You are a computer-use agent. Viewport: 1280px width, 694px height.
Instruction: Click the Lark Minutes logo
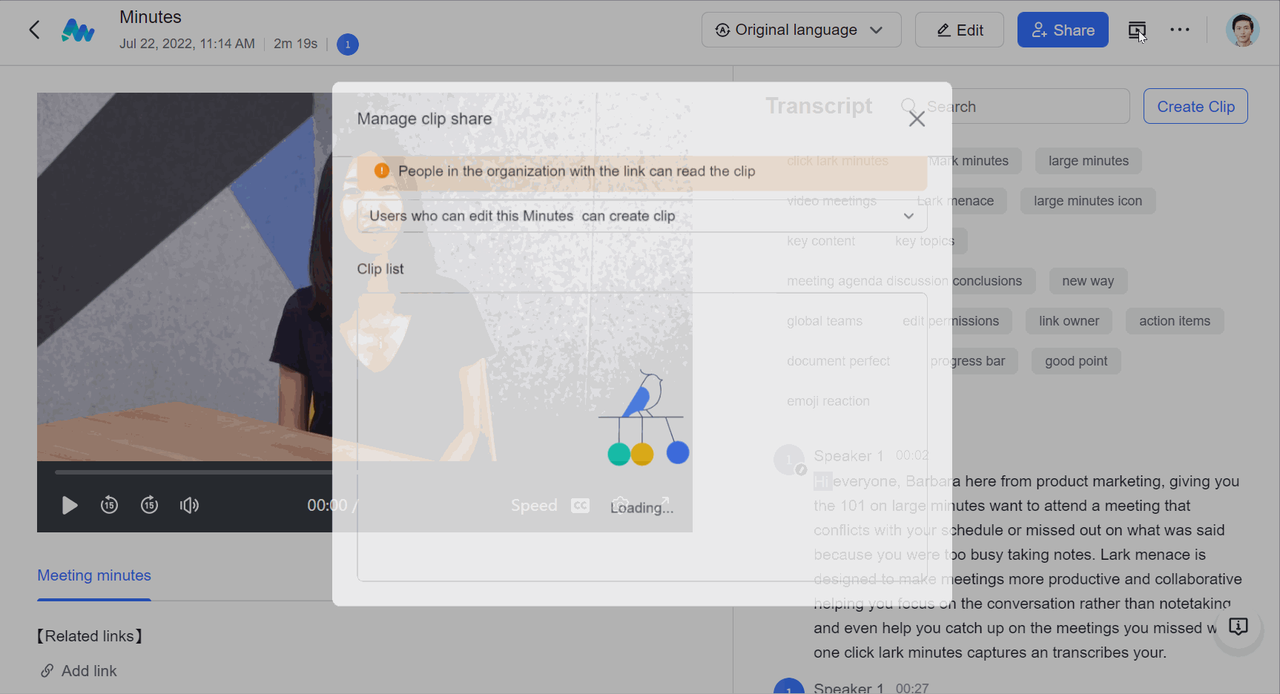pos(78,30)
